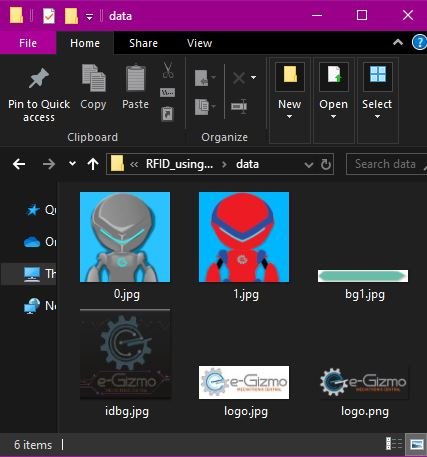
Task: Select Network in the navigation pane
Action: click(40, 306)
